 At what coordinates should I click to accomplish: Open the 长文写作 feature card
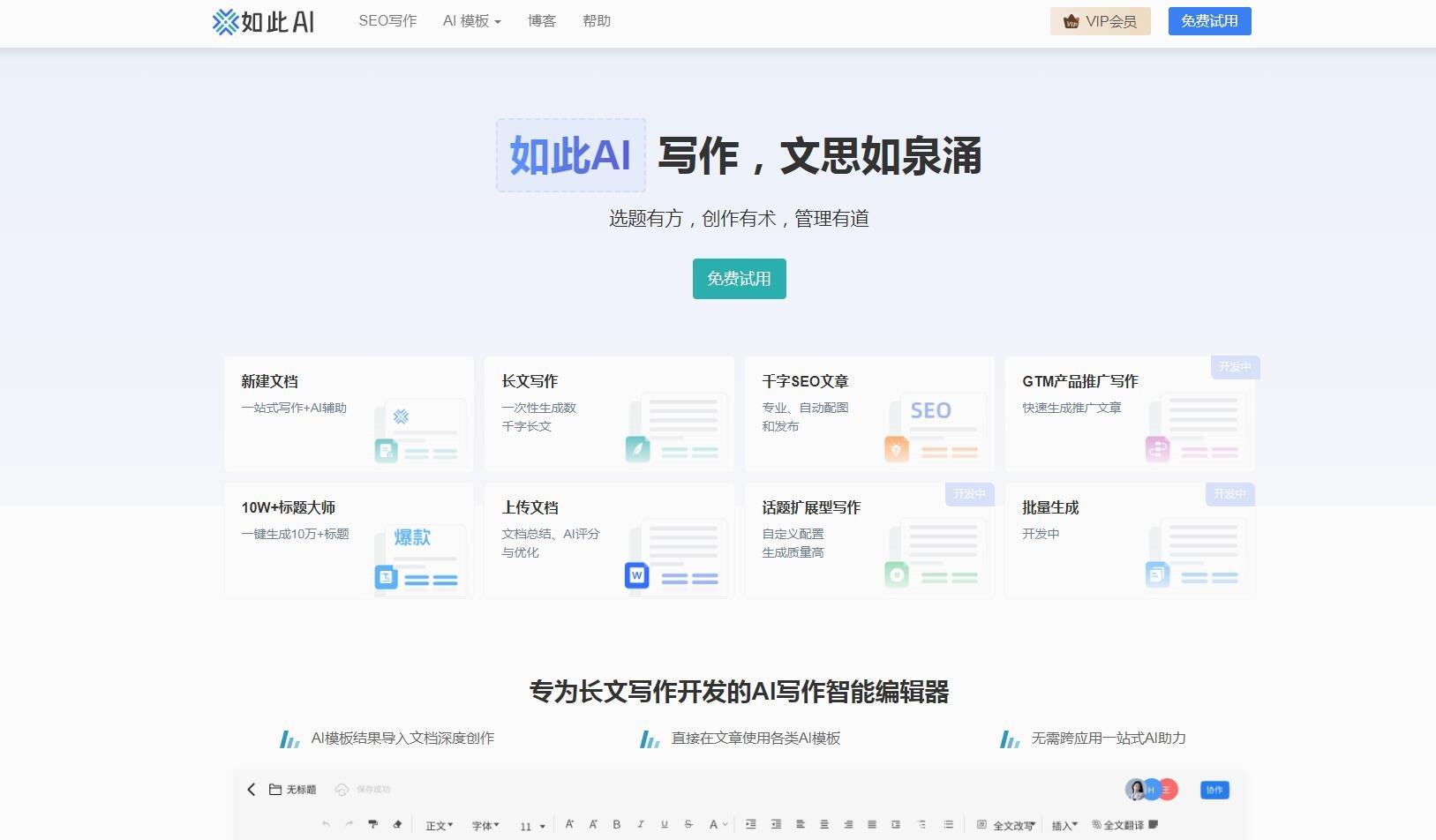608,413
